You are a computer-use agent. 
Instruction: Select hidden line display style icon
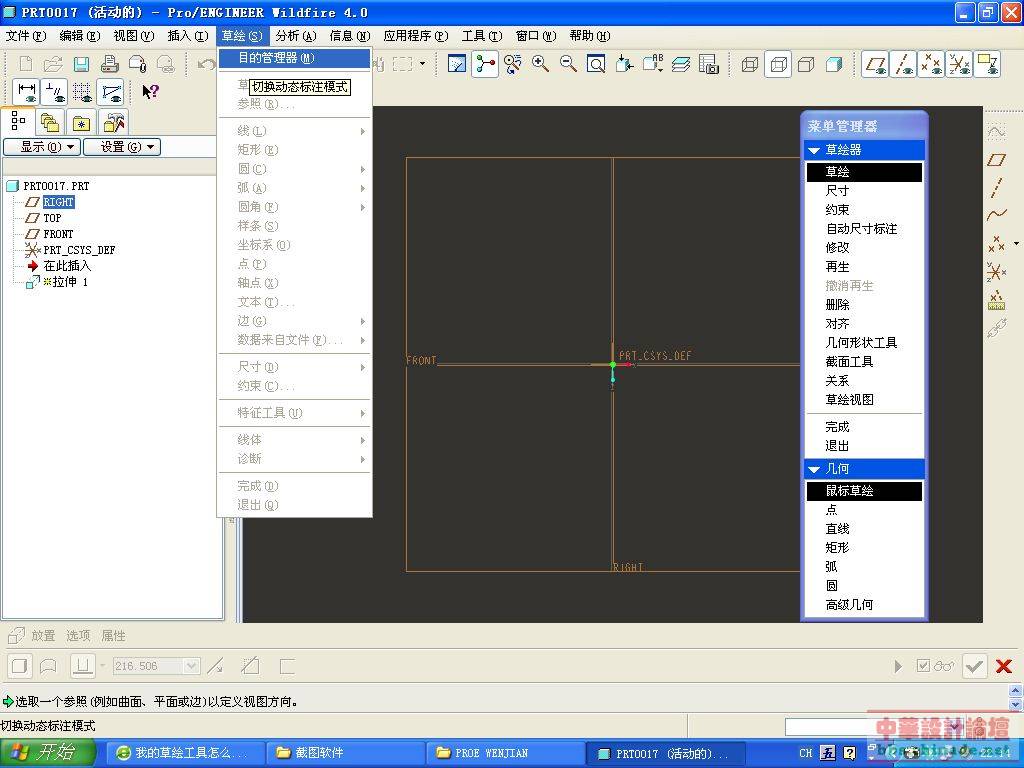point(778,64)
